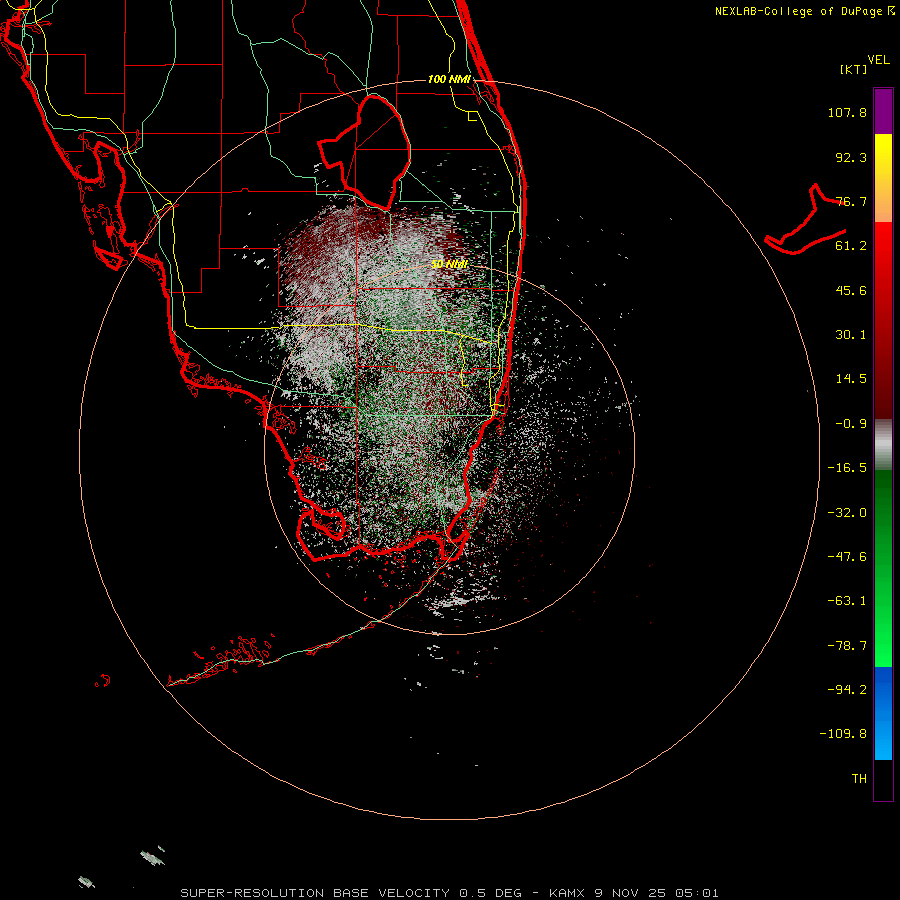
Task: Select the -0.9 legend value
Action: (851, 424)
